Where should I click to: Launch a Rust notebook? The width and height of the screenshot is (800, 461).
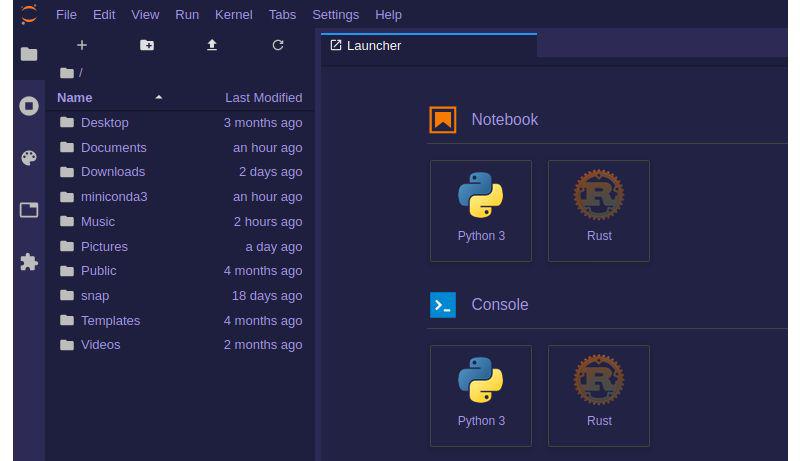(x=598, y=211)
